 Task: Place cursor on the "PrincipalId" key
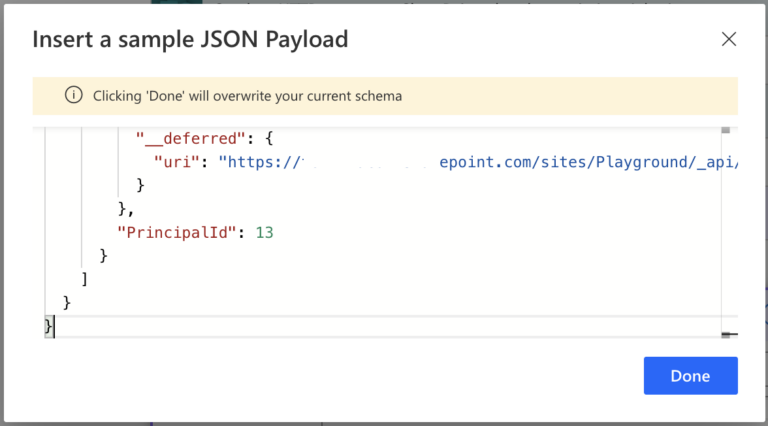coord(177,233)
